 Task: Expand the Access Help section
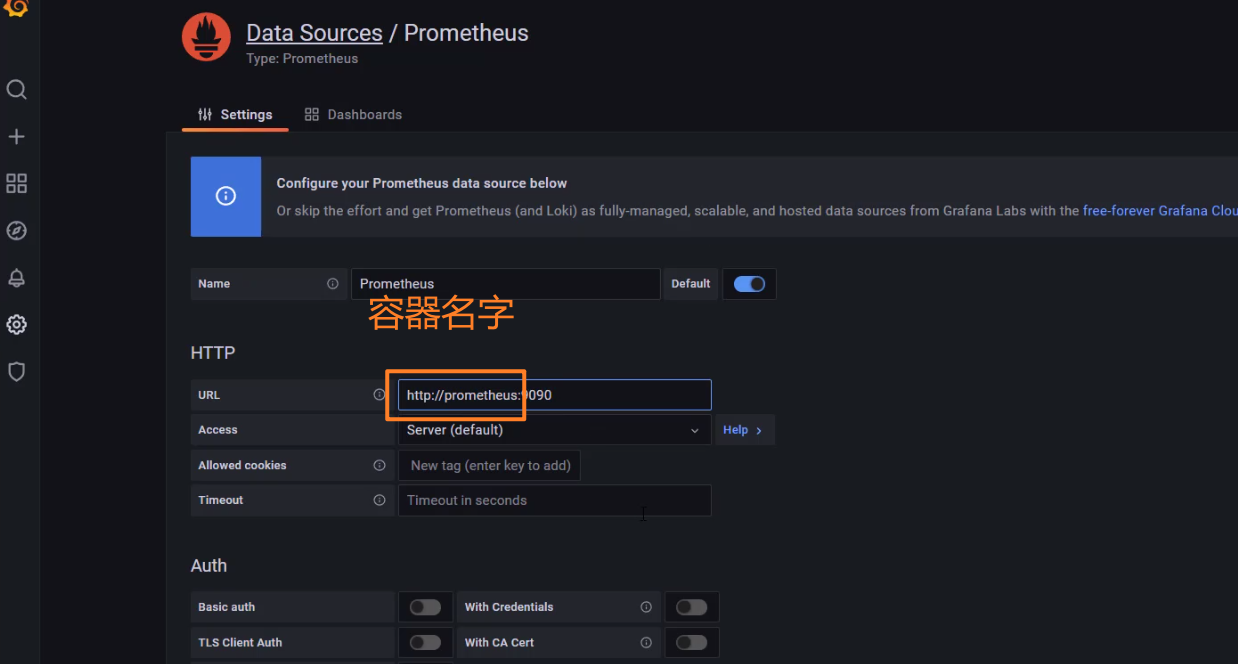pos(742,430)
